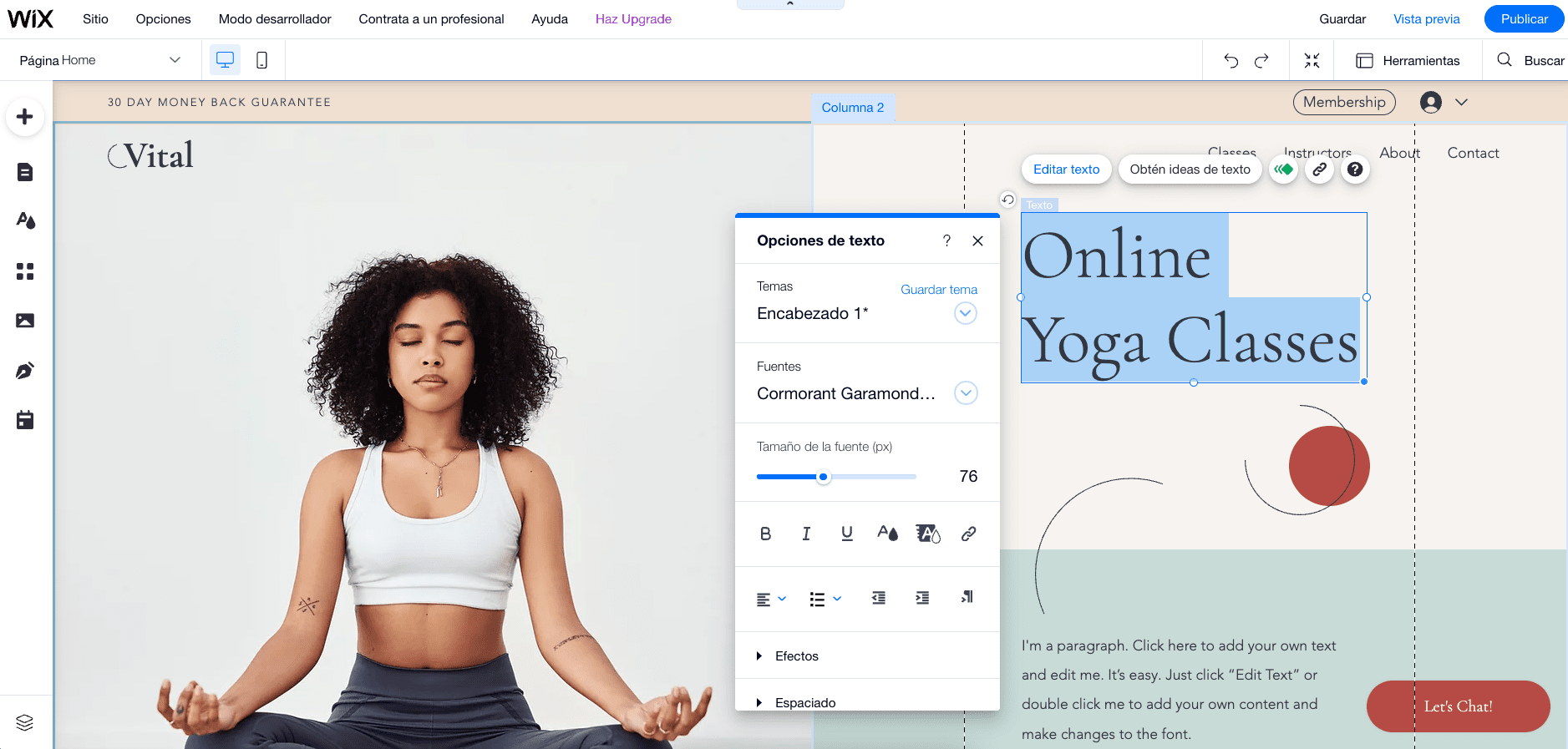This screenshot has width=1568, height=749.
Task: Redo the last action
Action: coord(1261,60)
